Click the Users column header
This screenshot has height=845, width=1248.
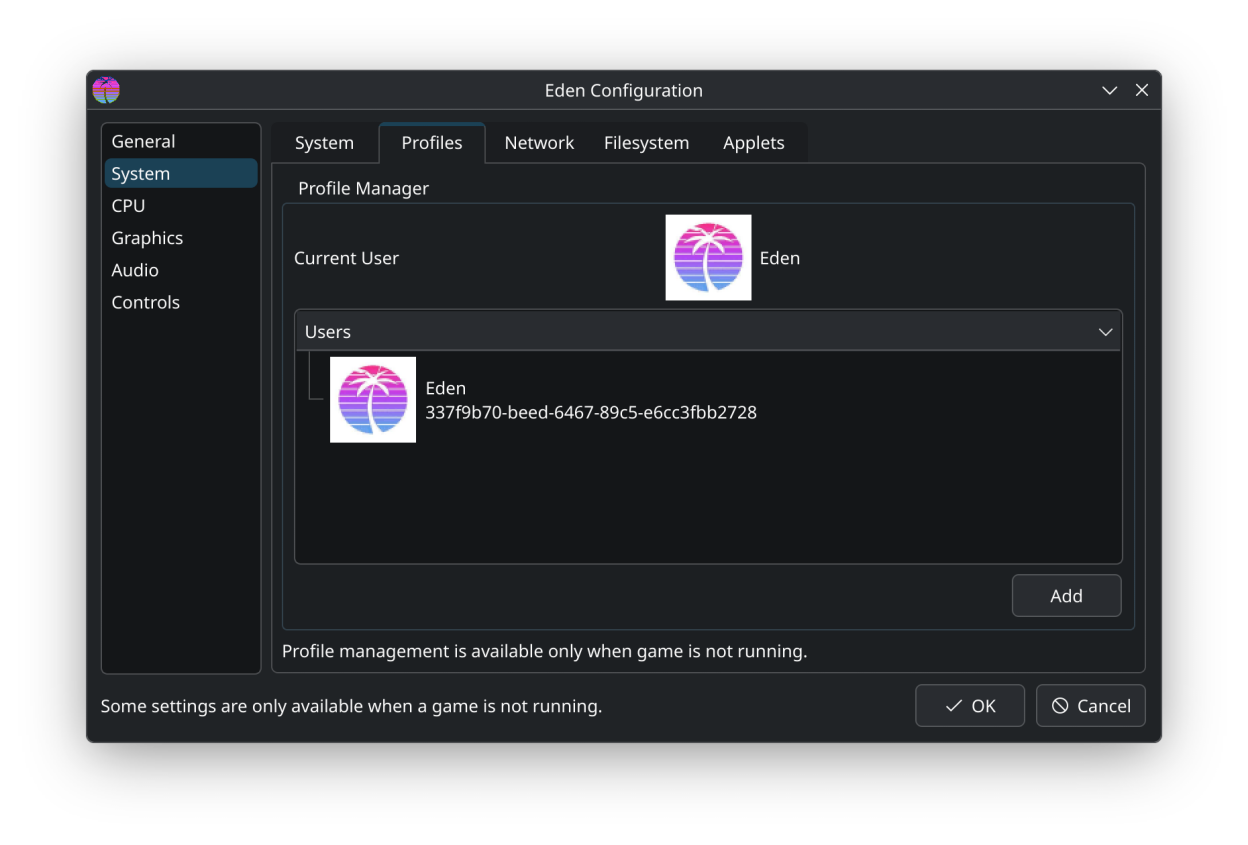[x=708, y=331]
